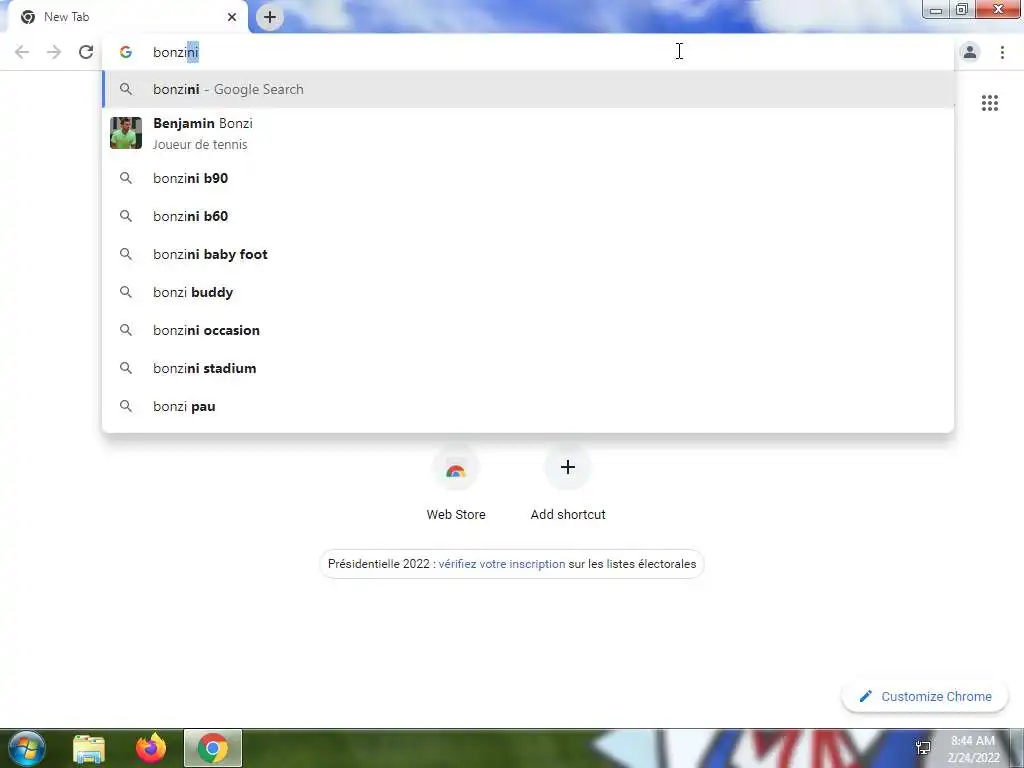Viewport: 1024px width, 768px height.
Task: Open the Windows Start menu
Action: tap(26, 748)
